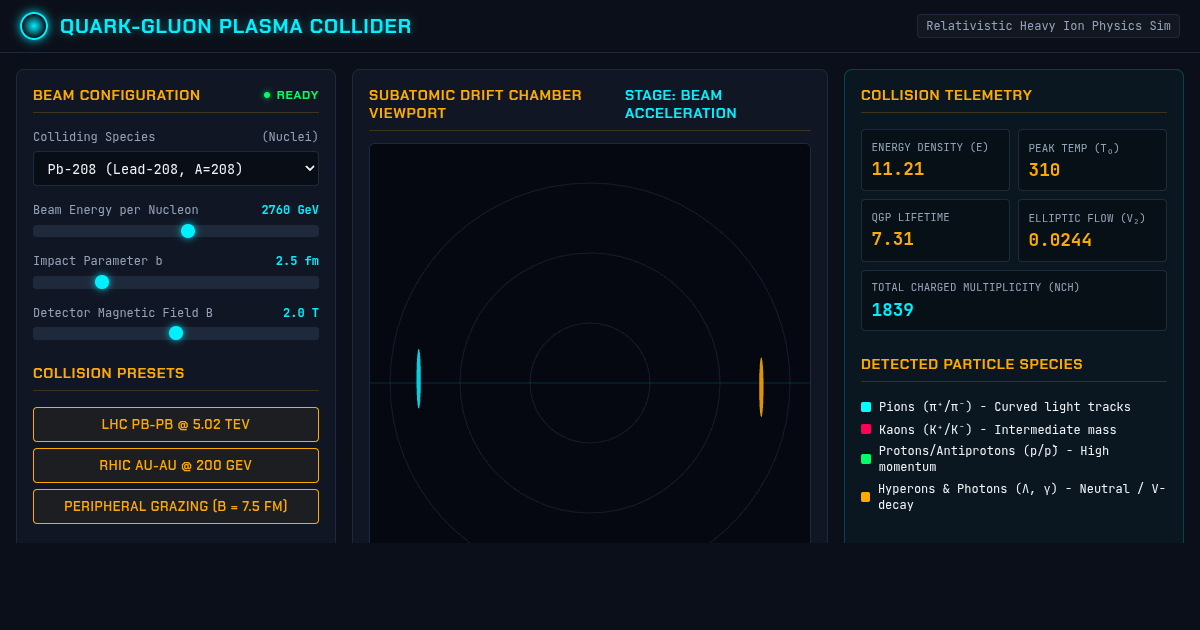This screenshot has width=1200, height=630.
Task: Click the (Nuclei) unit label
Action: coord(290,137)
